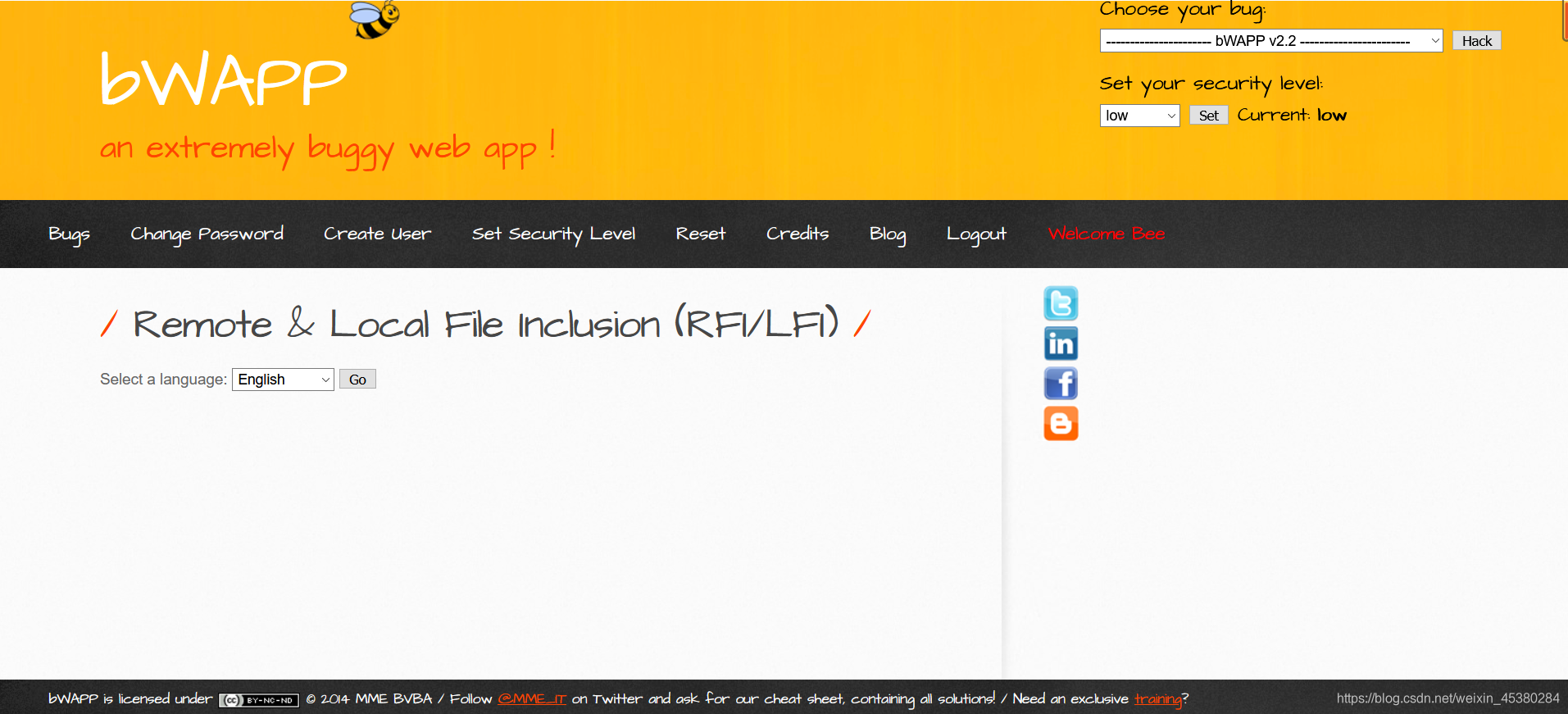This screenshot has height=714, width=1568.
Task: Open the security level dropdown
Action: tap(1139, 116)
